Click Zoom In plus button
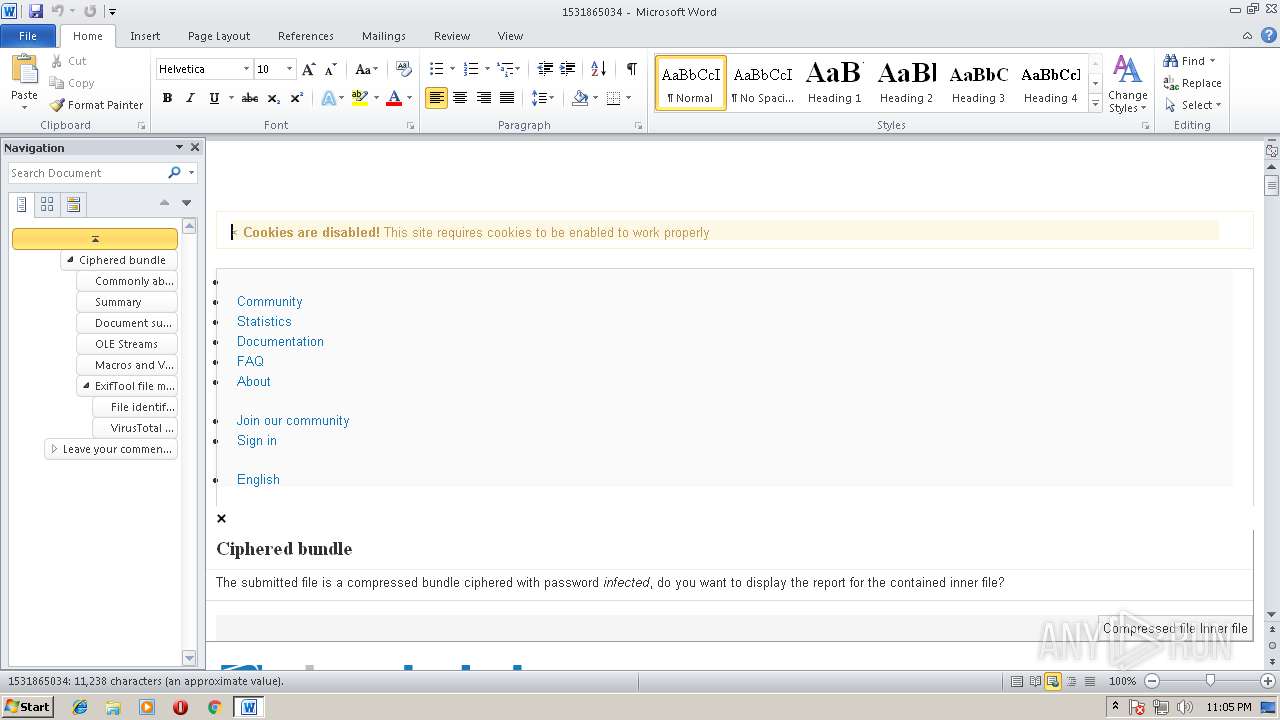Viewport: 1280px width, 720px height. click(1268, 681)
